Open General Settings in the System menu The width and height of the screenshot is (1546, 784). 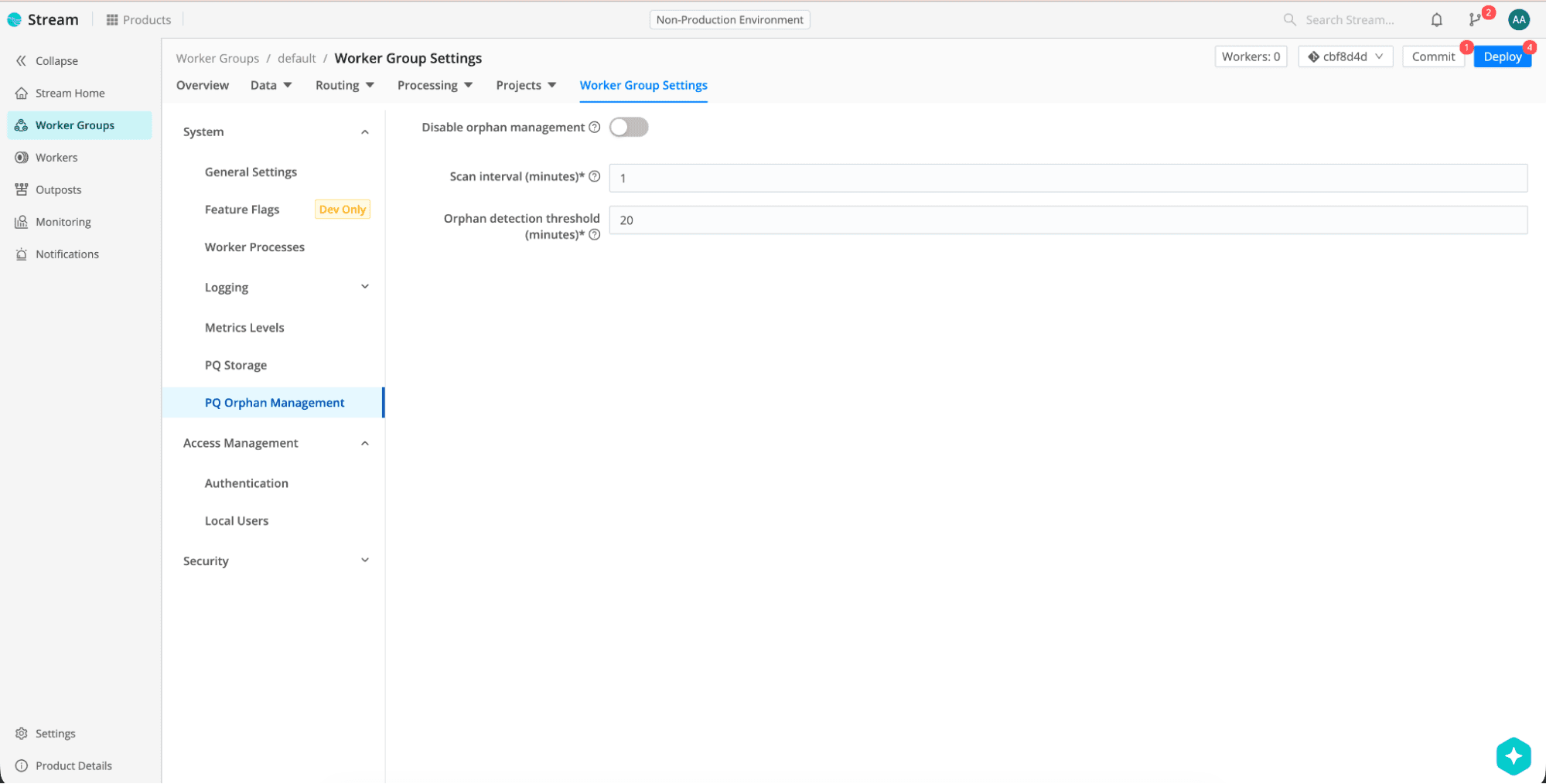click(251, 172)
